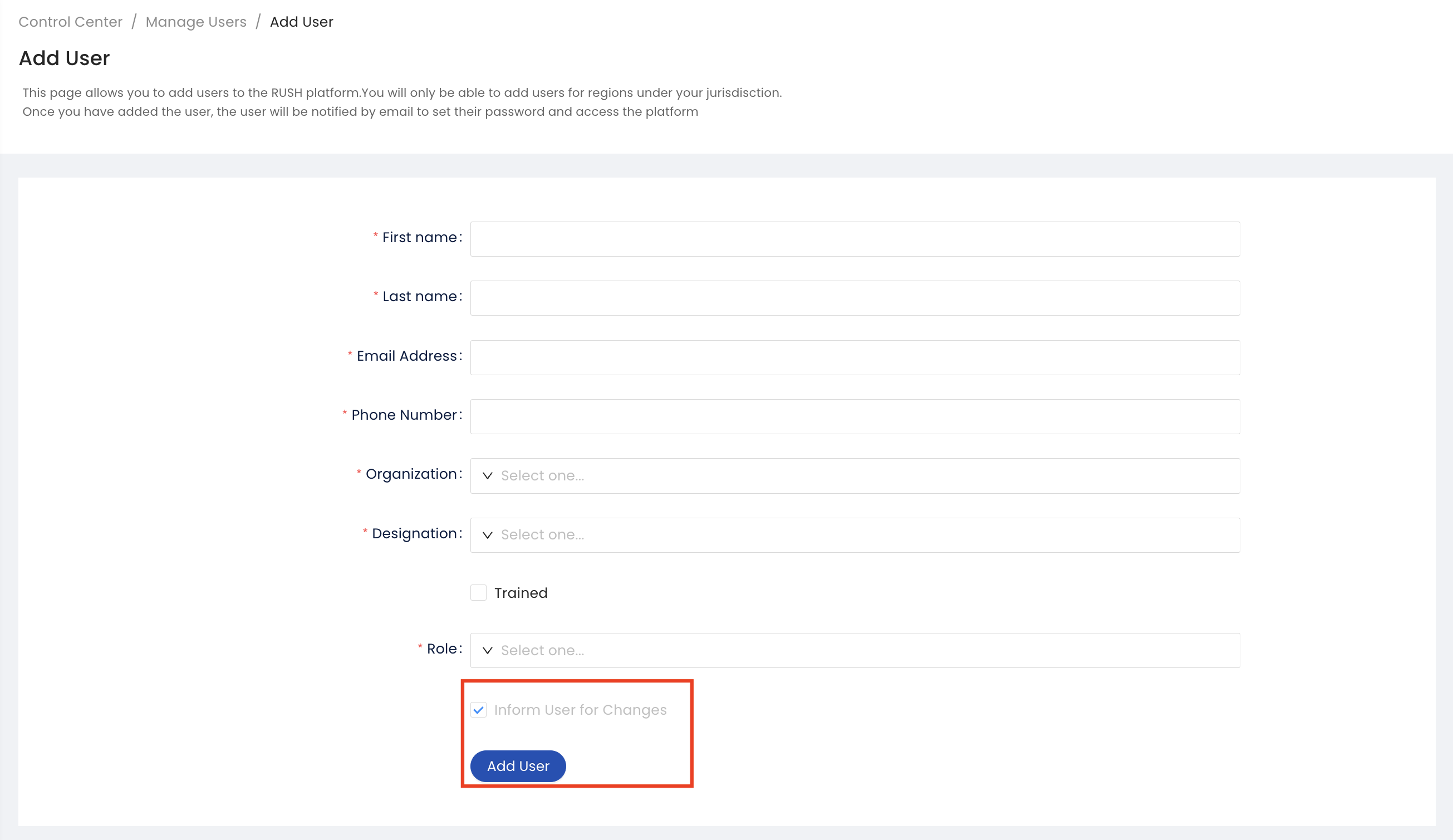1453x840 pixels.
Task: Click the Add User breadcrumb item
Action: (302, 22)
